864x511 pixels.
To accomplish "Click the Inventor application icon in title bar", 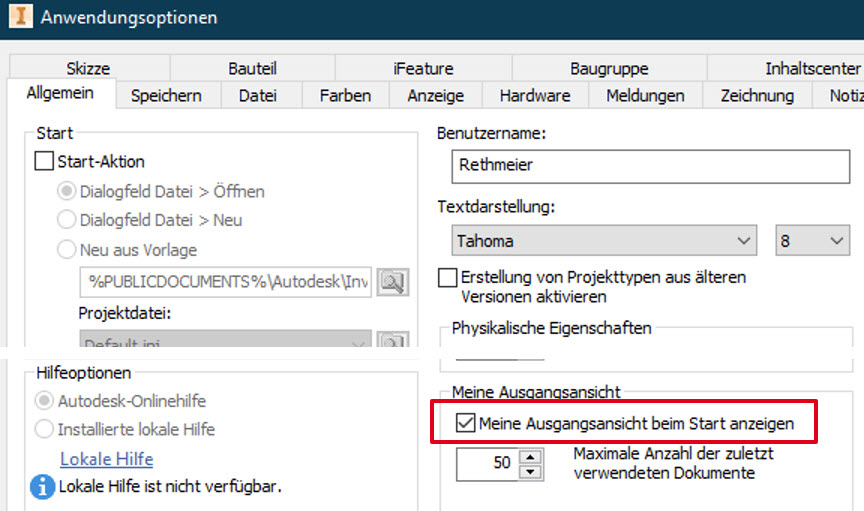I will point(21,16).
